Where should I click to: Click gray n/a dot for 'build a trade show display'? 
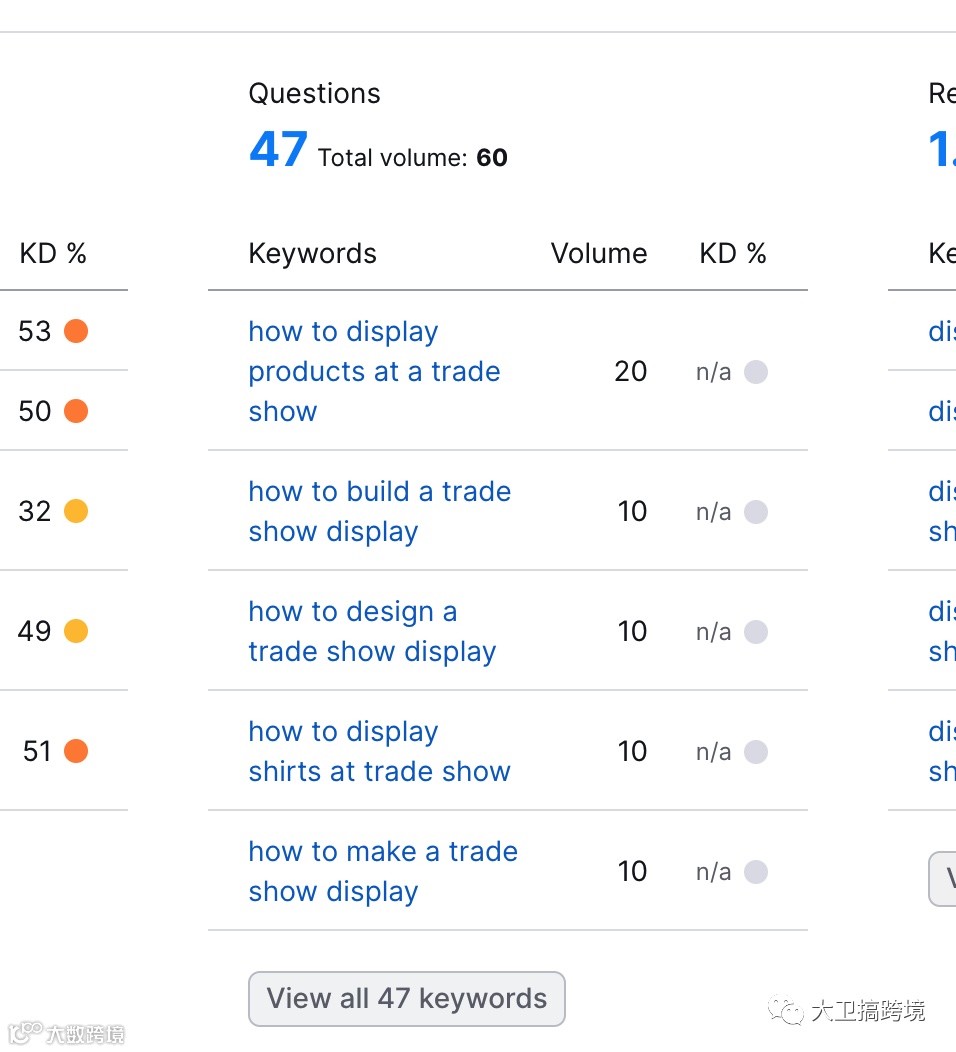(756, 512)
